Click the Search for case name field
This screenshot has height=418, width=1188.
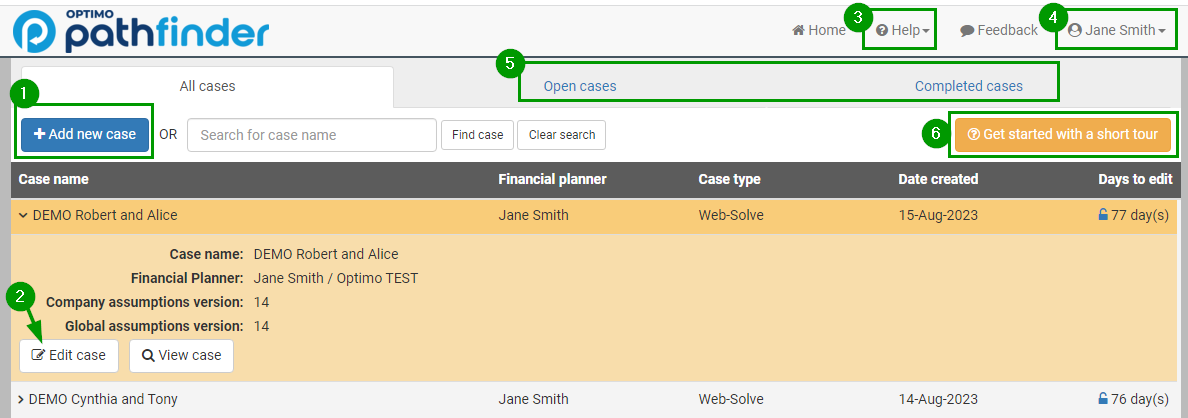pos(311,135)
